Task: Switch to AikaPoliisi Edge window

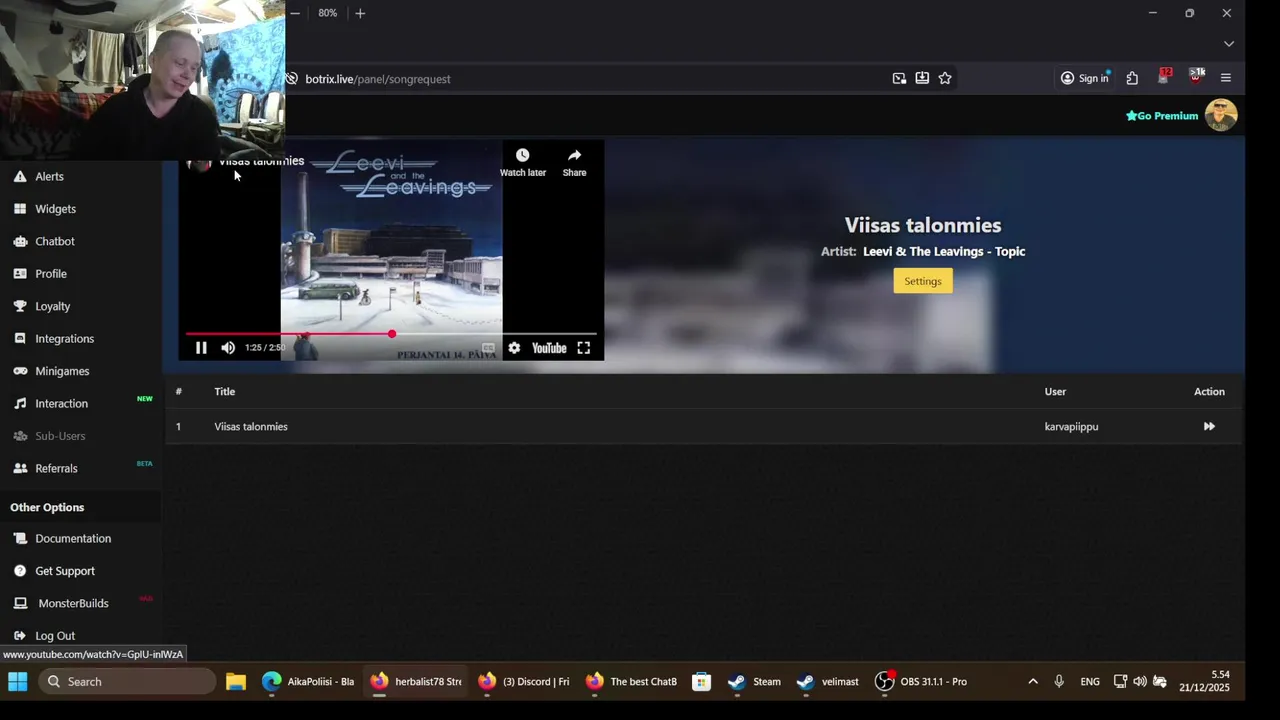Action: [308, 682]
